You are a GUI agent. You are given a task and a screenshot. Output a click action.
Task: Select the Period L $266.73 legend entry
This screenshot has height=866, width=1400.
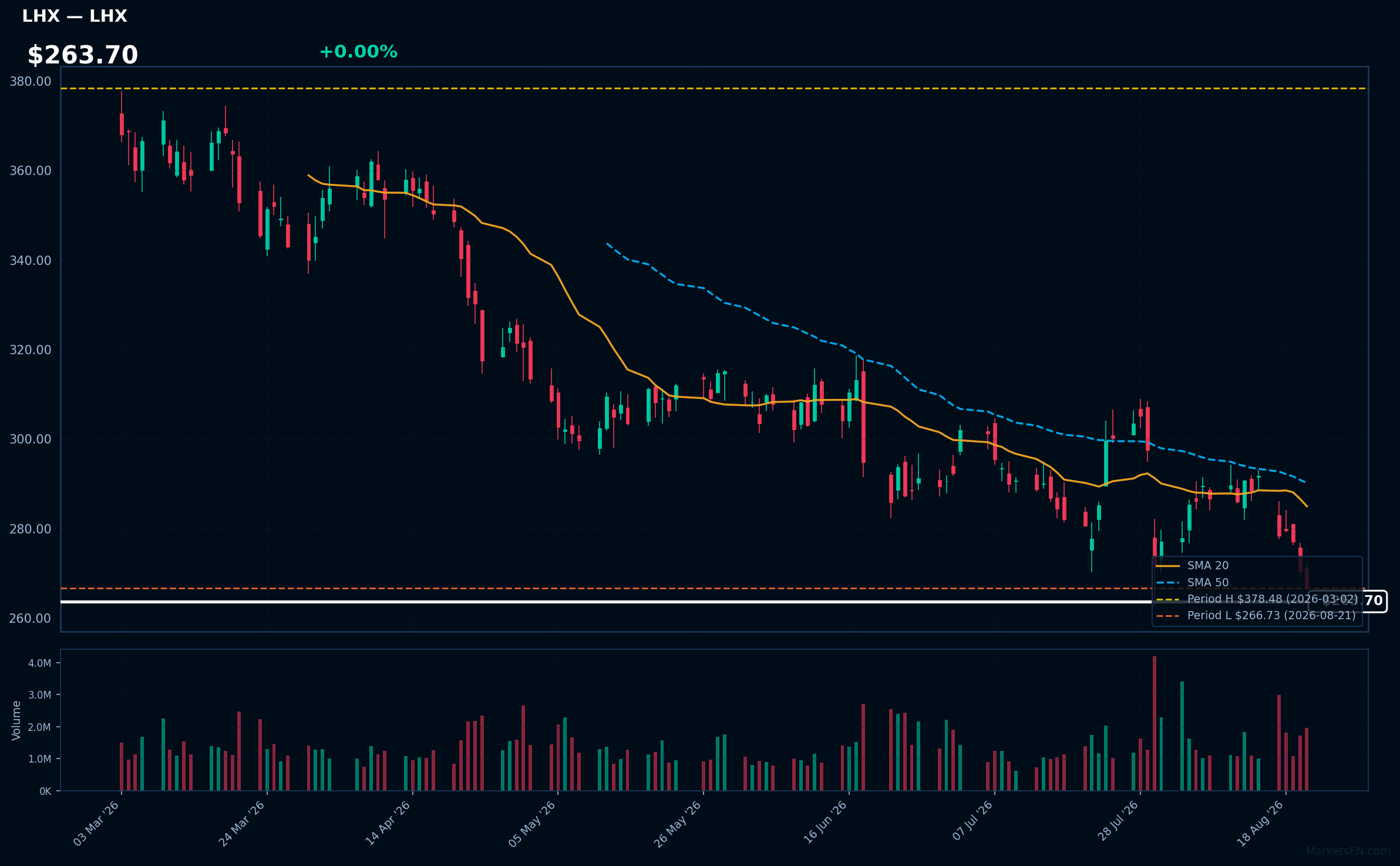[x=1256, y=616]
